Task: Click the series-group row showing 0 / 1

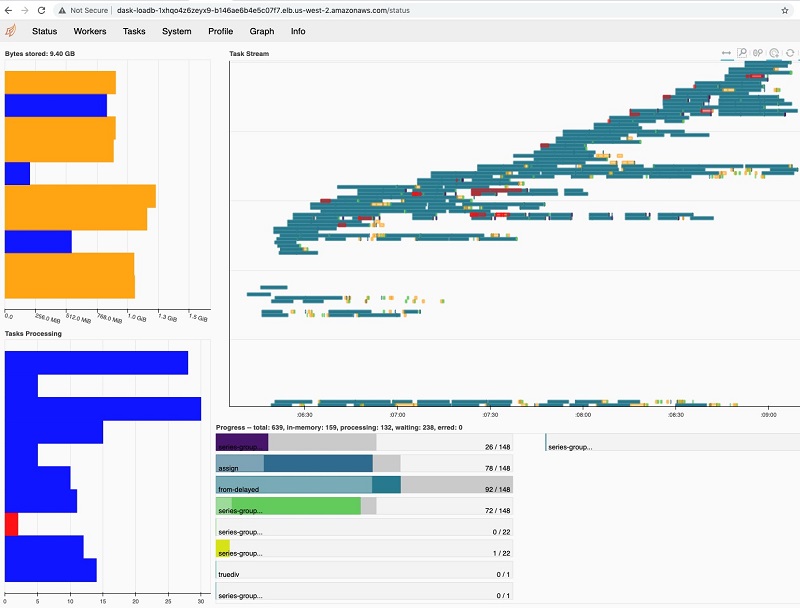Action: 364,591
